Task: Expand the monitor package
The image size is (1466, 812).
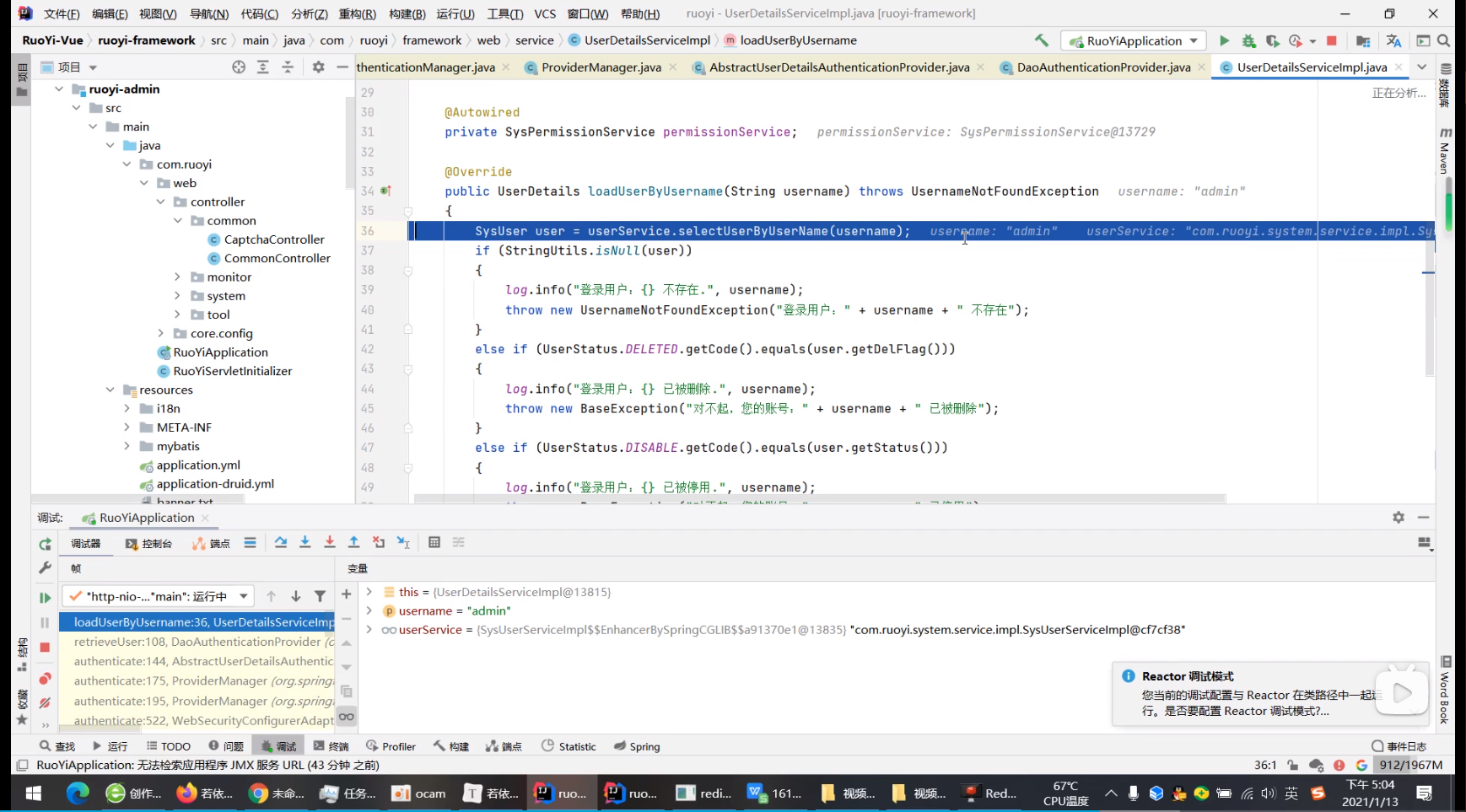Action: [177, 277]
